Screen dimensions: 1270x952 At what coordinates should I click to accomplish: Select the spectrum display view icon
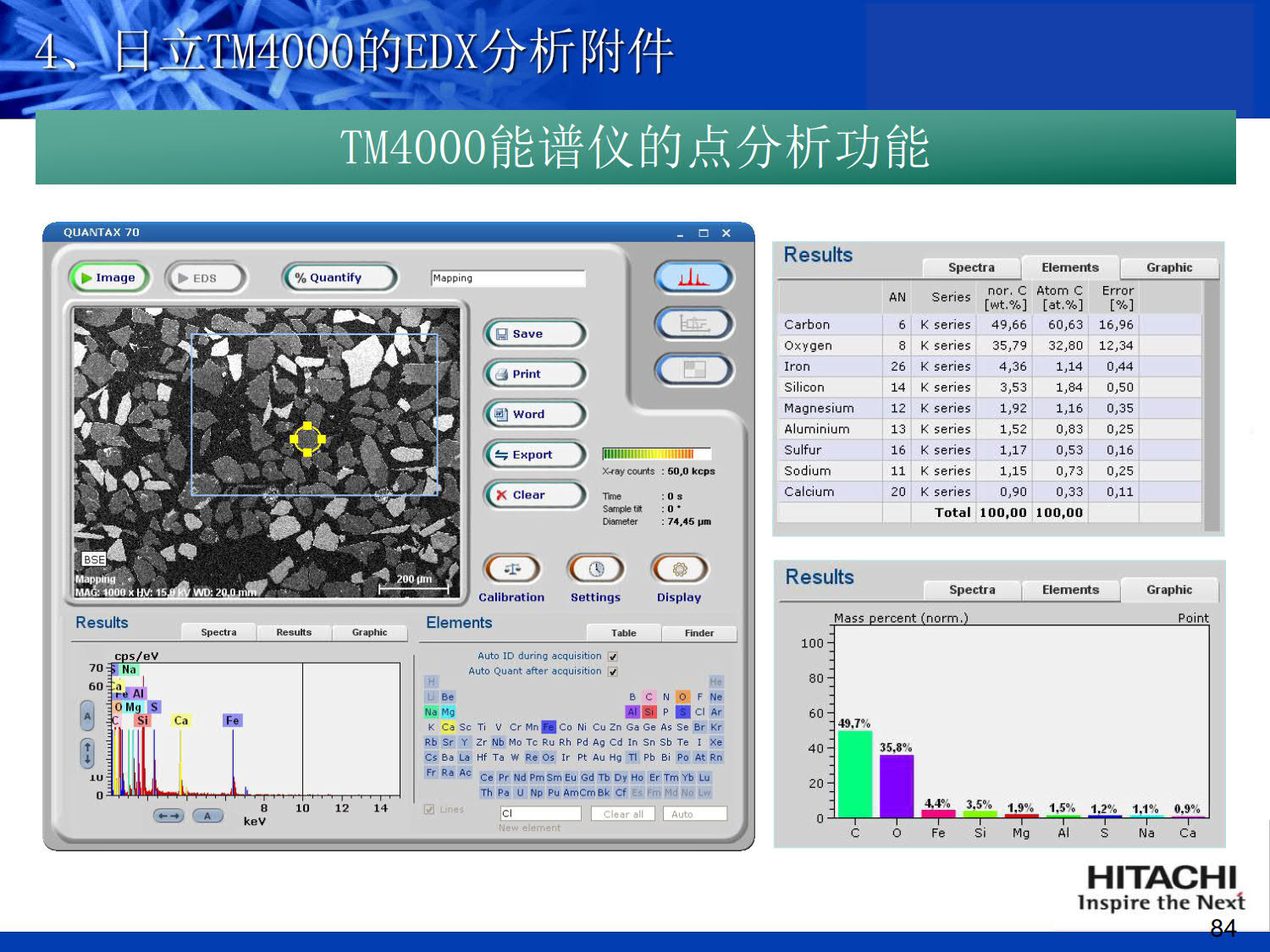[x=694, y=278]
